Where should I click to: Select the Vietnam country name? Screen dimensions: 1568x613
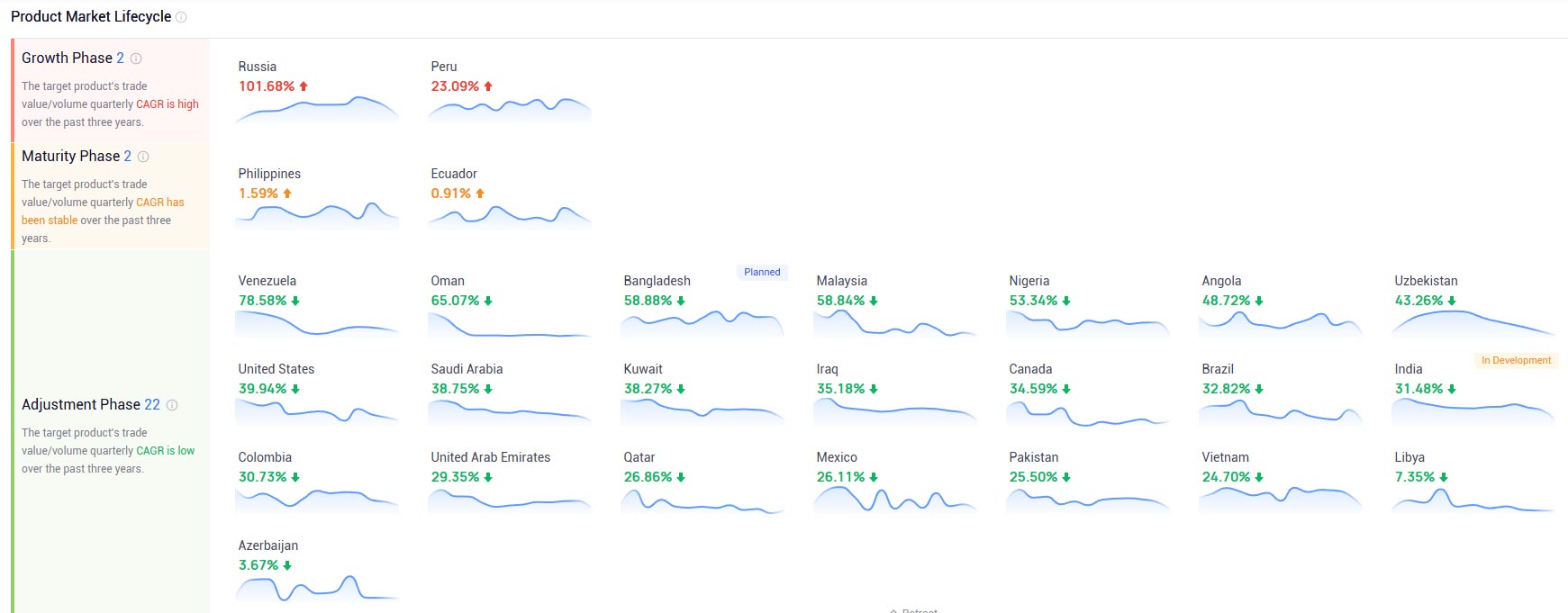(x=1226, y=457)
